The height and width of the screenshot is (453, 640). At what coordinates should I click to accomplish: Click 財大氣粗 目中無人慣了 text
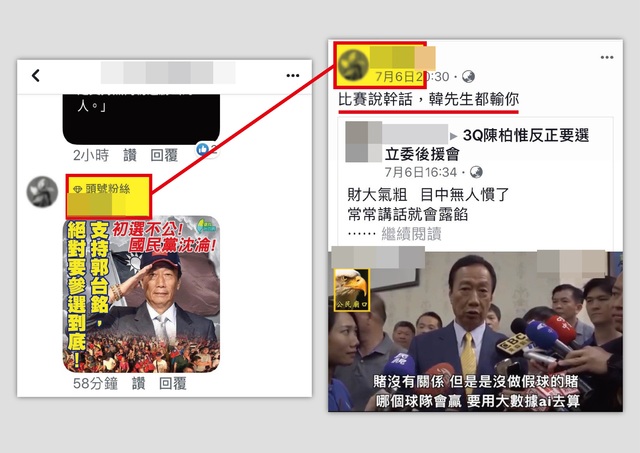coord(428,195)
